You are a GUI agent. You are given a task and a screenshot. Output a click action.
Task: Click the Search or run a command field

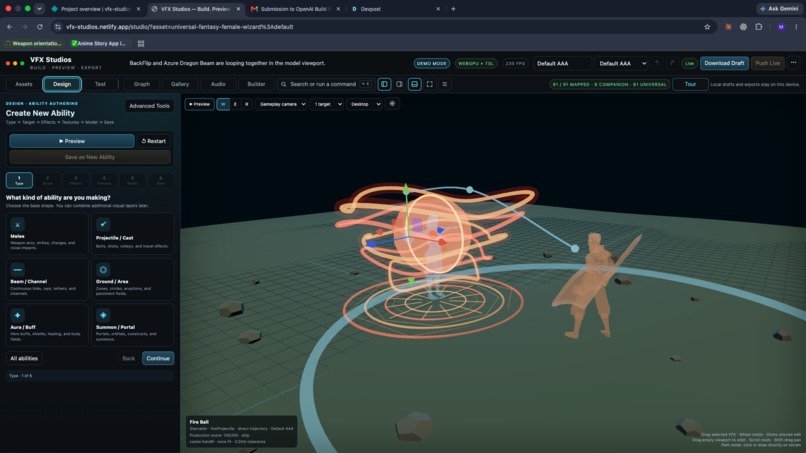(x=325, y=84)
